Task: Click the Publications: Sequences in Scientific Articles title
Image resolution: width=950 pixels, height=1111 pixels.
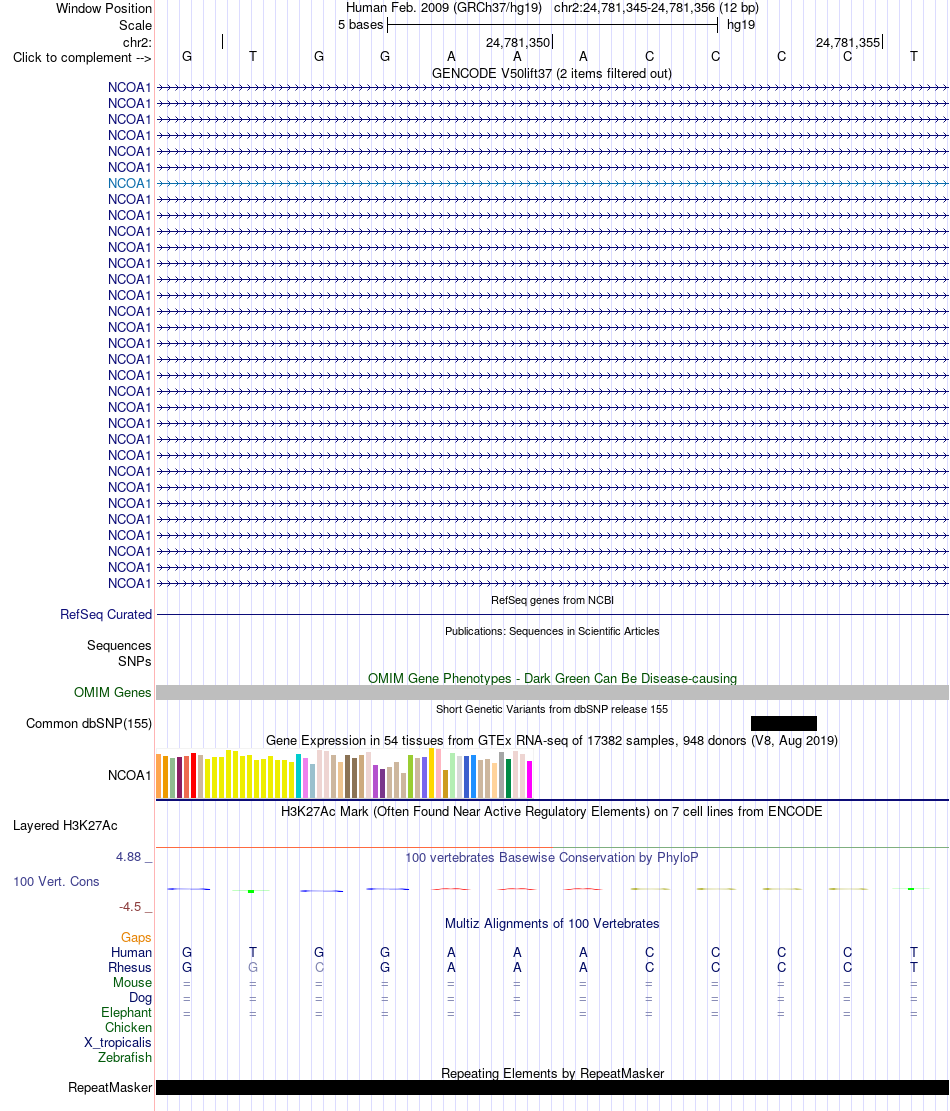Action: (552, 631)
